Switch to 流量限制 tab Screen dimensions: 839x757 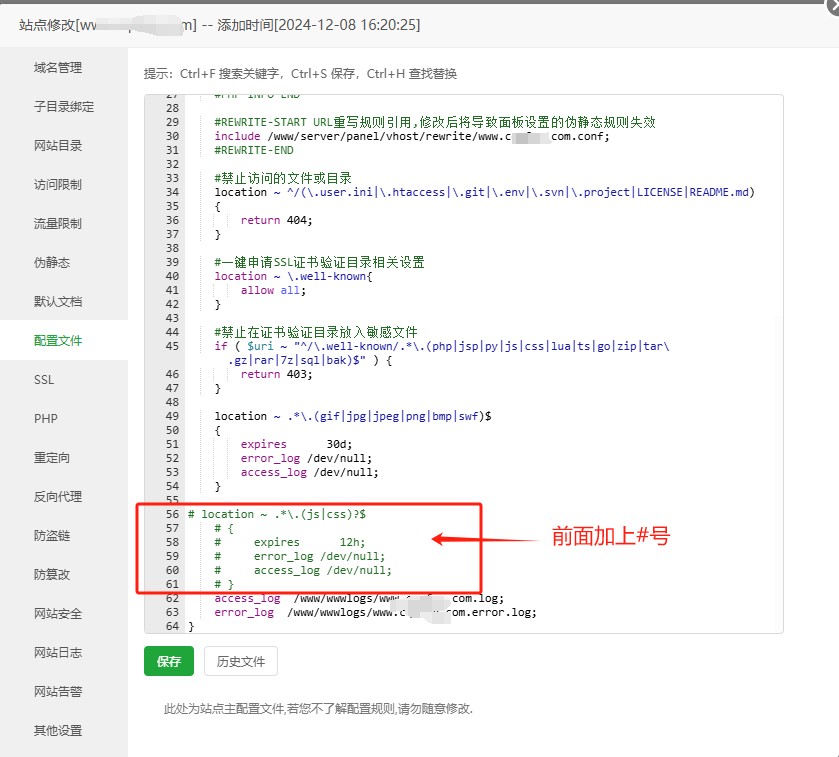point(58,224)
